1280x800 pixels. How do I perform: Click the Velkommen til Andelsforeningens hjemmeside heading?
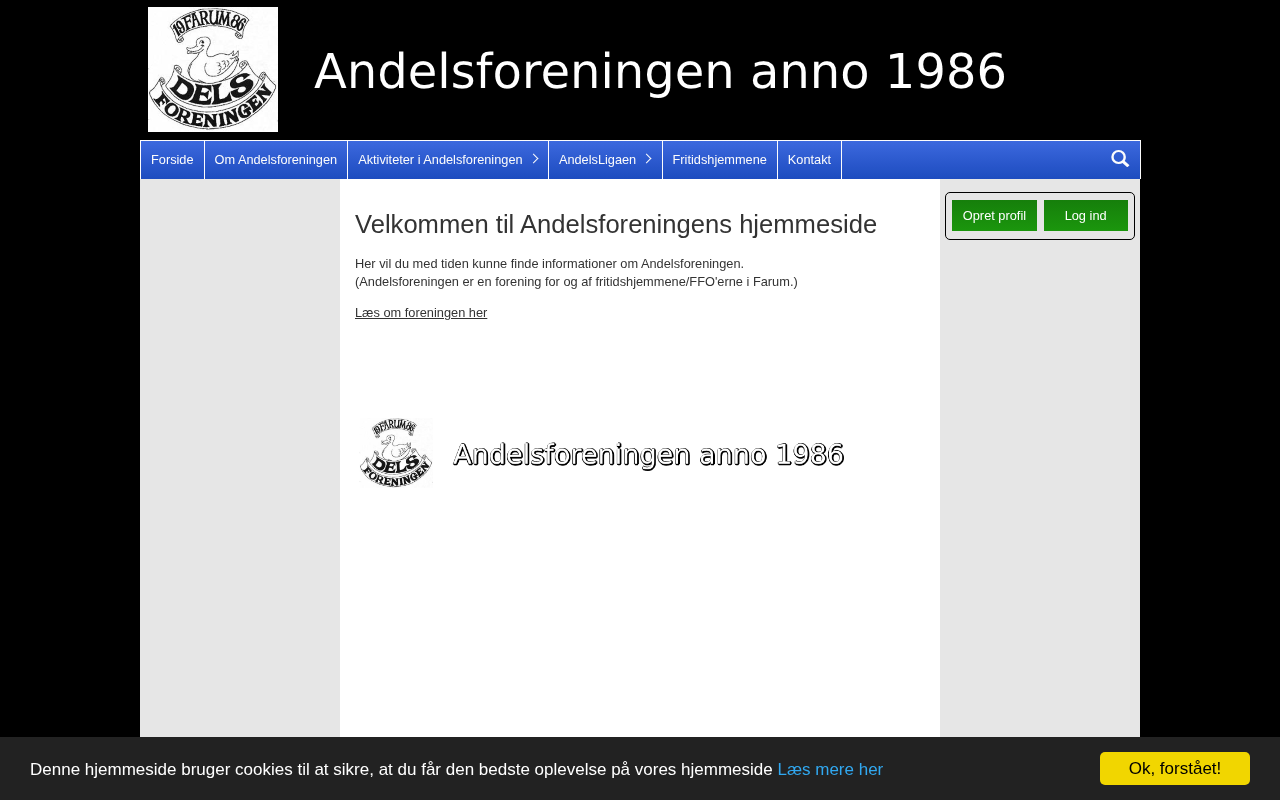(616, 224)
